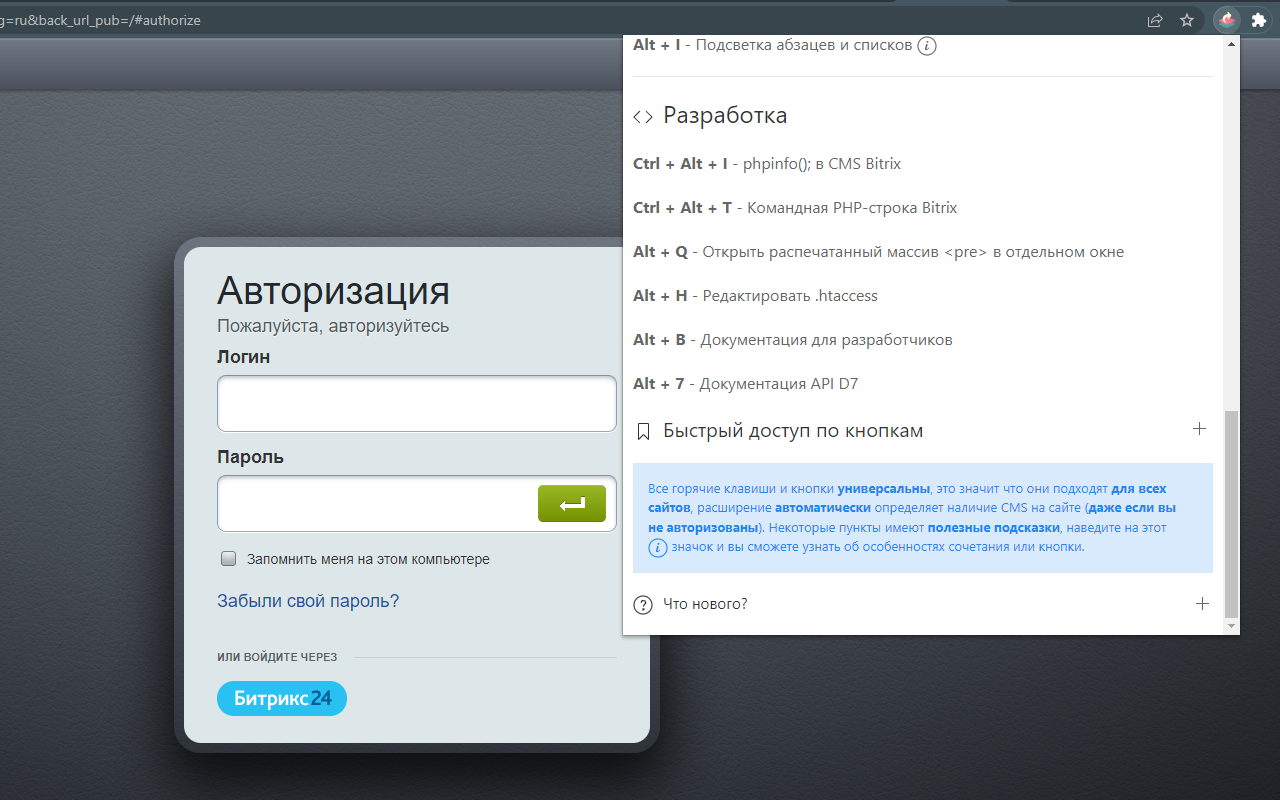This screenshot has width=1280, height=800.
Task: Expand the Что нового section with plus
Action: [x=1201, y=604]
